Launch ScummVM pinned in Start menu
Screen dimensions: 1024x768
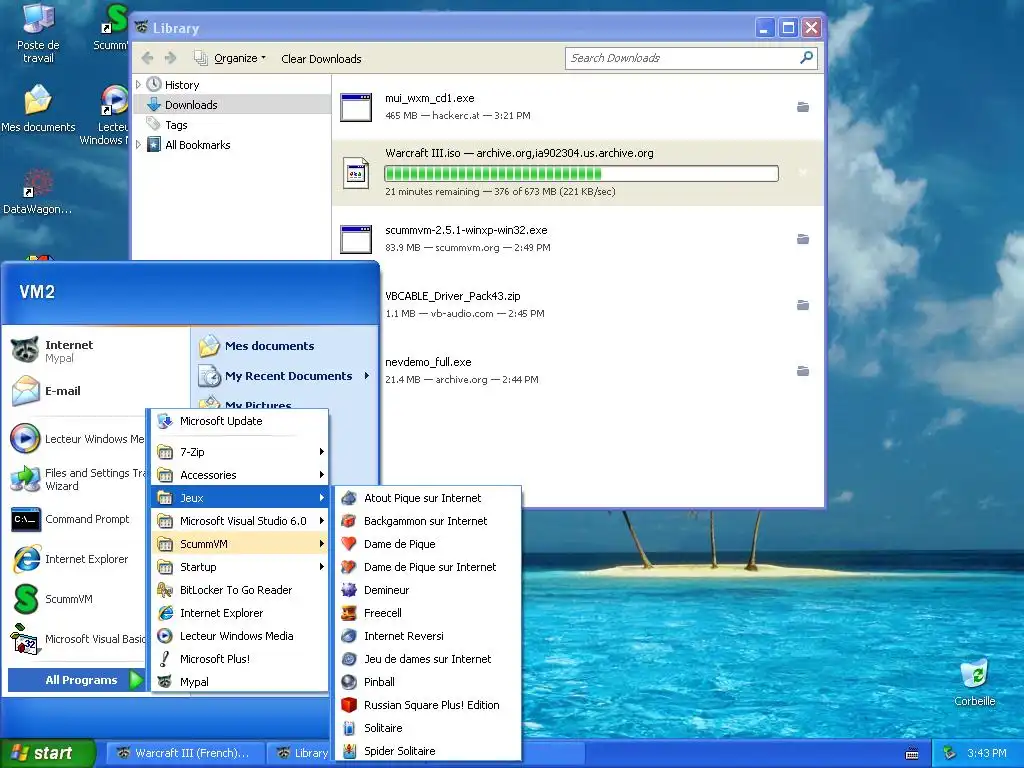point(77,599)
